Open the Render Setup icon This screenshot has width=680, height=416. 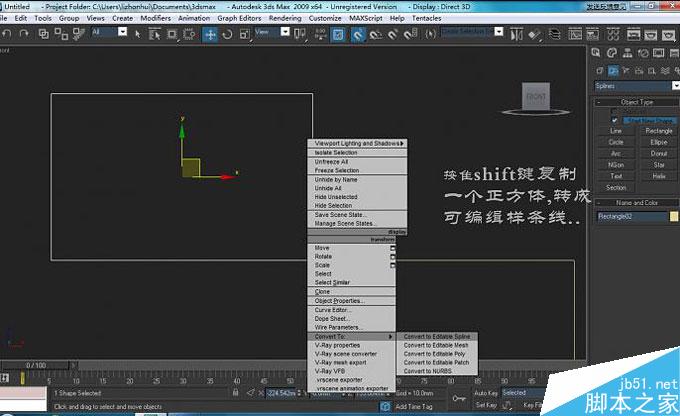click(x=634, y=34)
